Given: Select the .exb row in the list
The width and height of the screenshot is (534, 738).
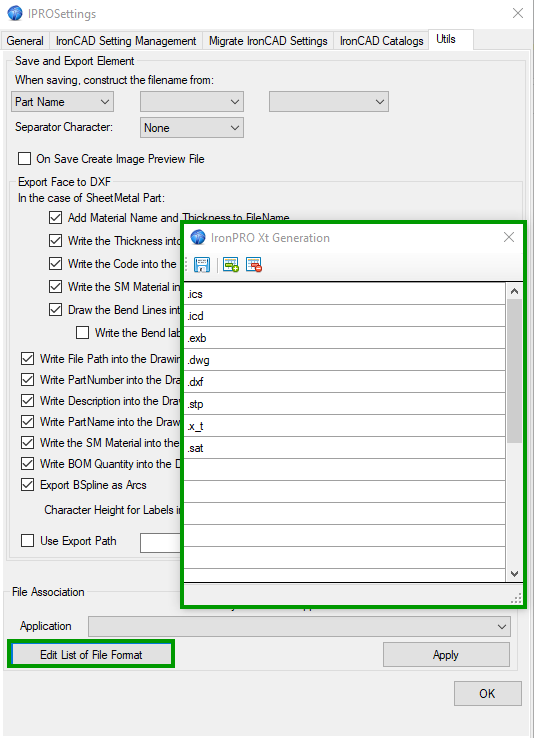Looking at the screenshot, I should (344, 338).
